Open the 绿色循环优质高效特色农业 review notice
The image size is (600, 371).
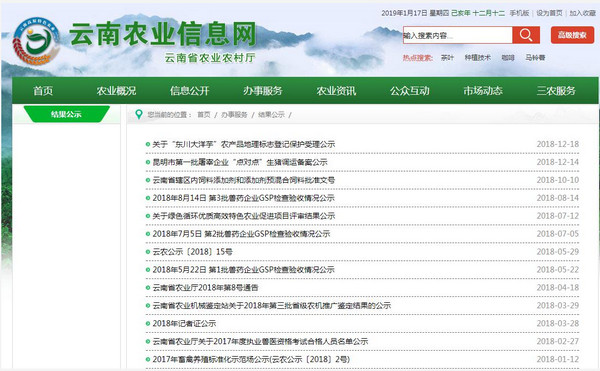click(244, 216)
